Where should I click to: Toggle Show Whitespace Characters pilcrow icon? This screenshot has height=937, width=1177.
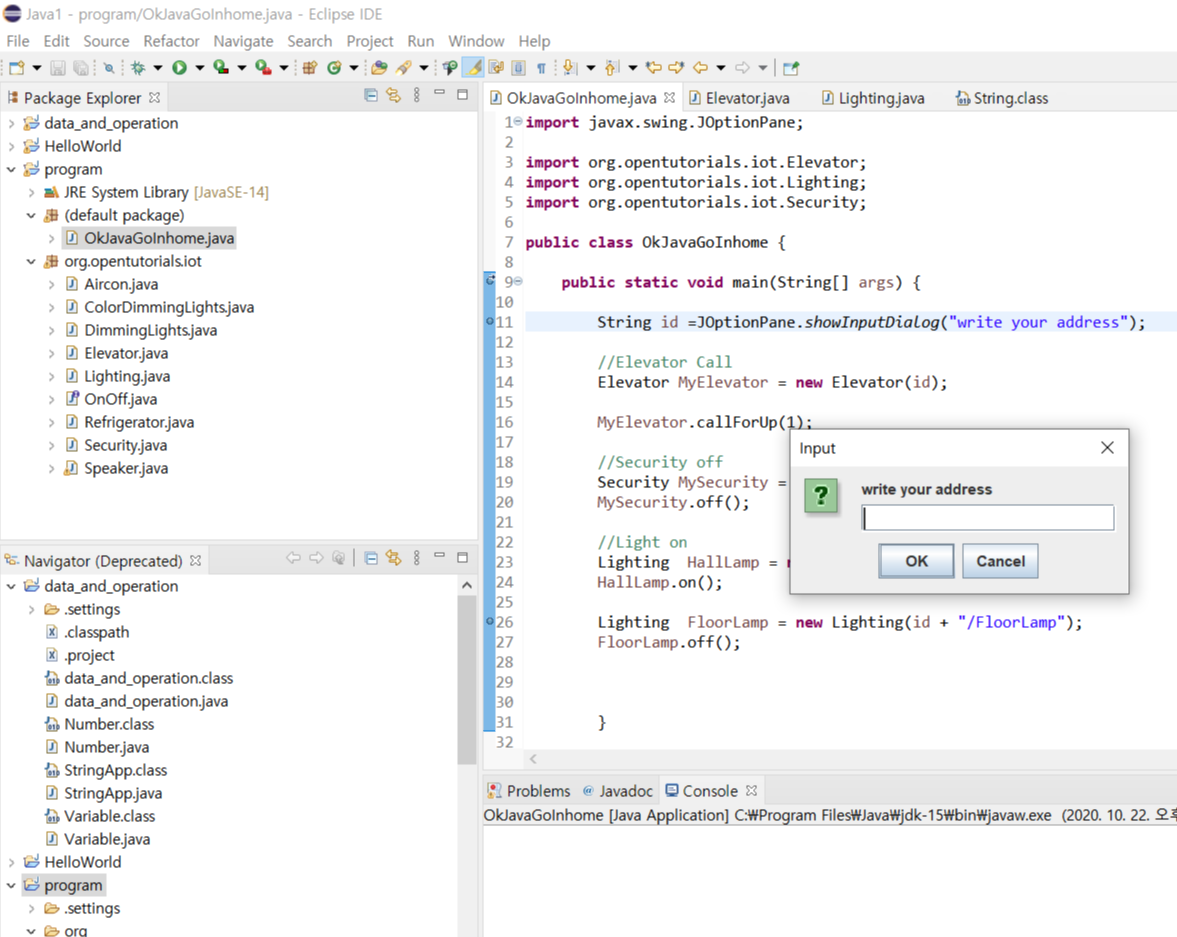pyautogui.click(x=540, y=68)
